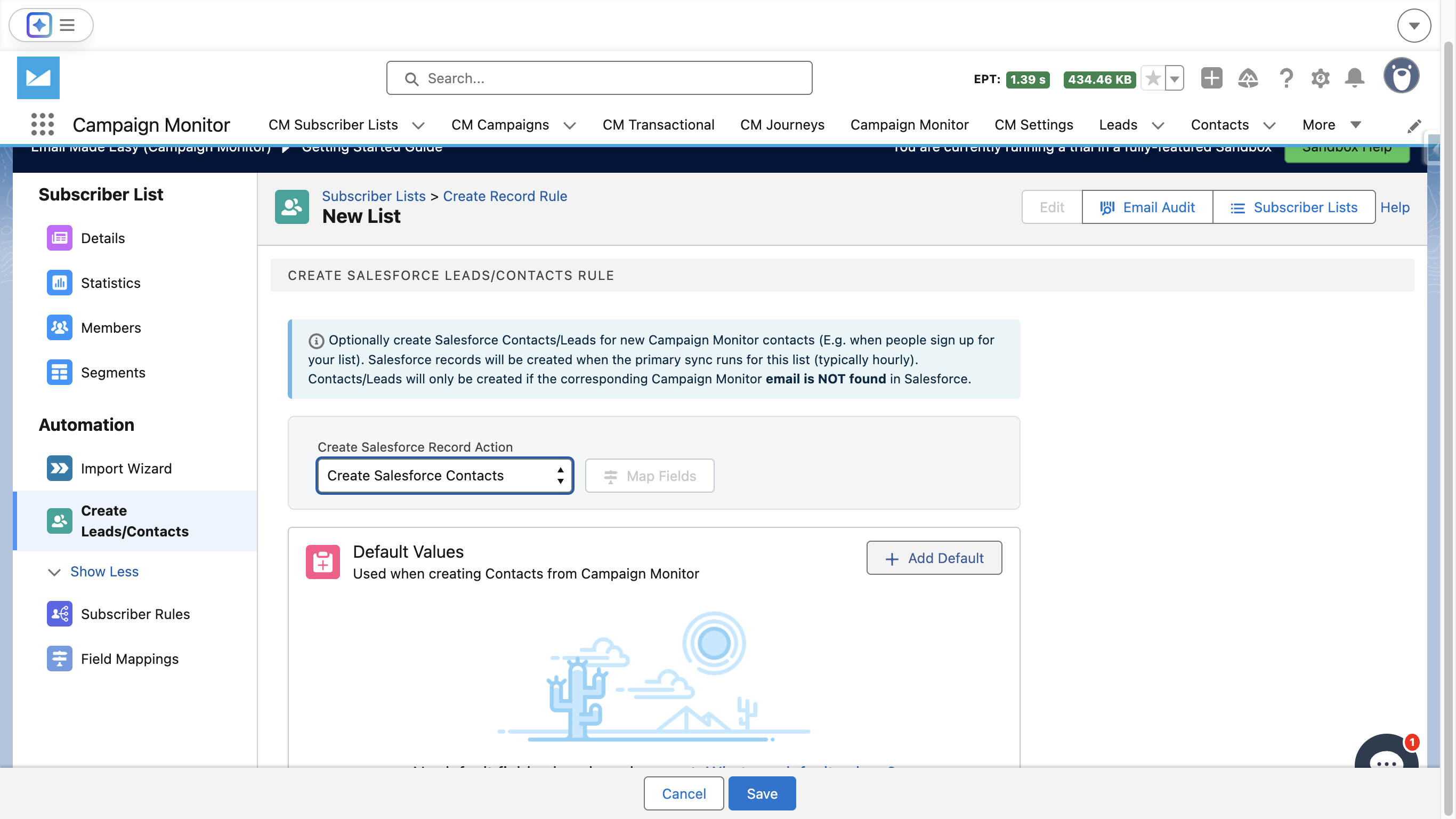
Task: Open the CM Subscriber Lists tab
Action: (333, 125)
